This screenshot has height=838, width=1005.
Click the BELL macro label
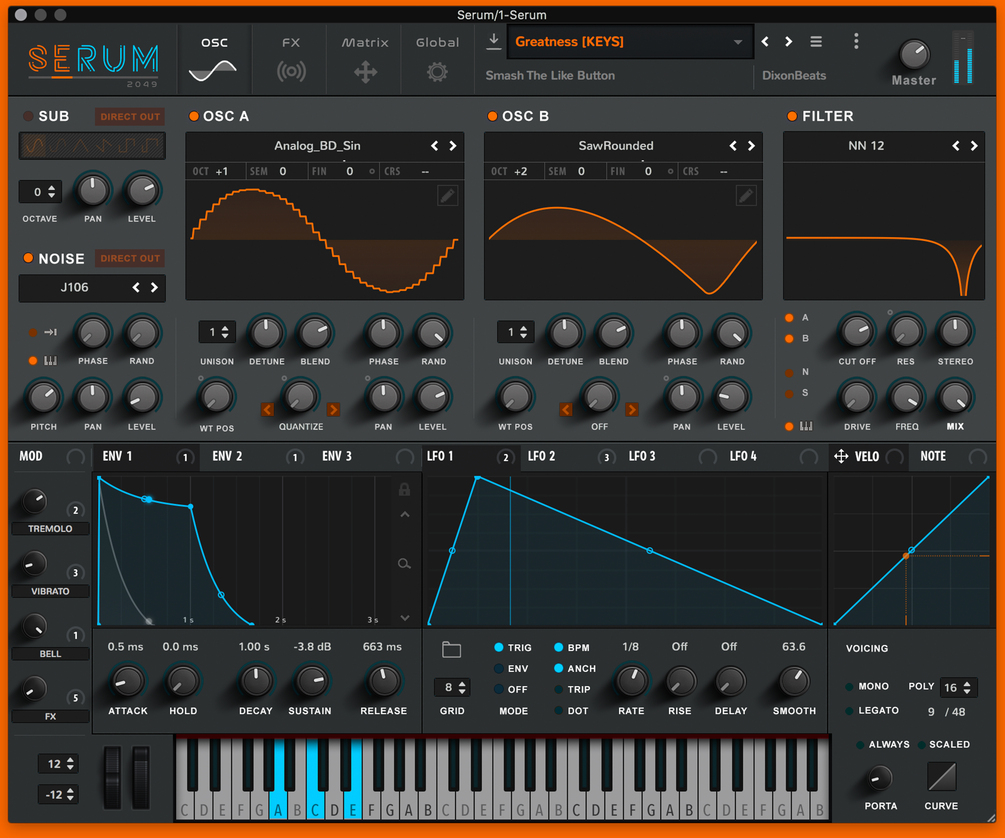coord(51,654)
